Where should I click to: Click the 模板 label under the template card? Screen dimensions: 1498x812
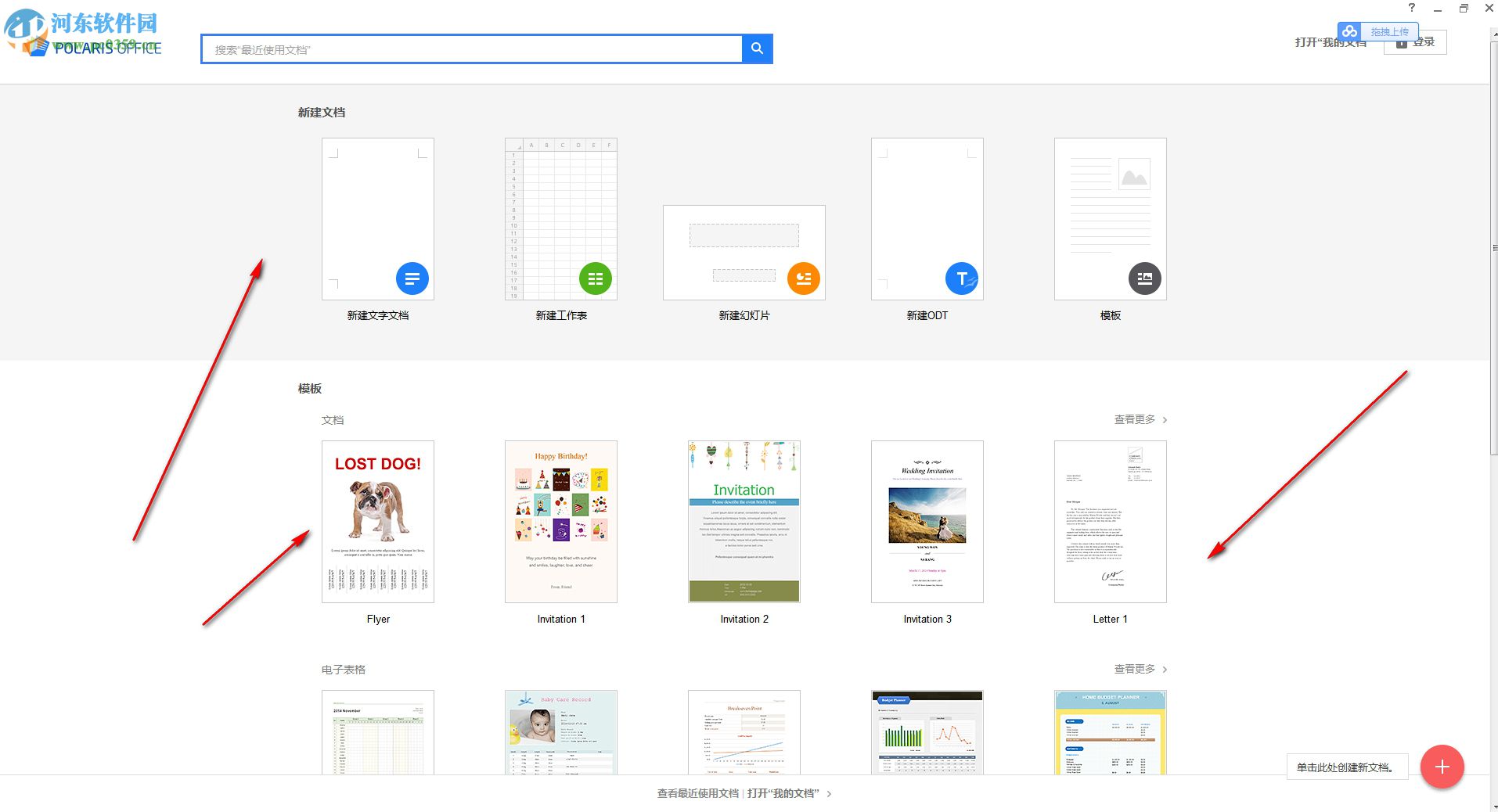point(1111,315)
